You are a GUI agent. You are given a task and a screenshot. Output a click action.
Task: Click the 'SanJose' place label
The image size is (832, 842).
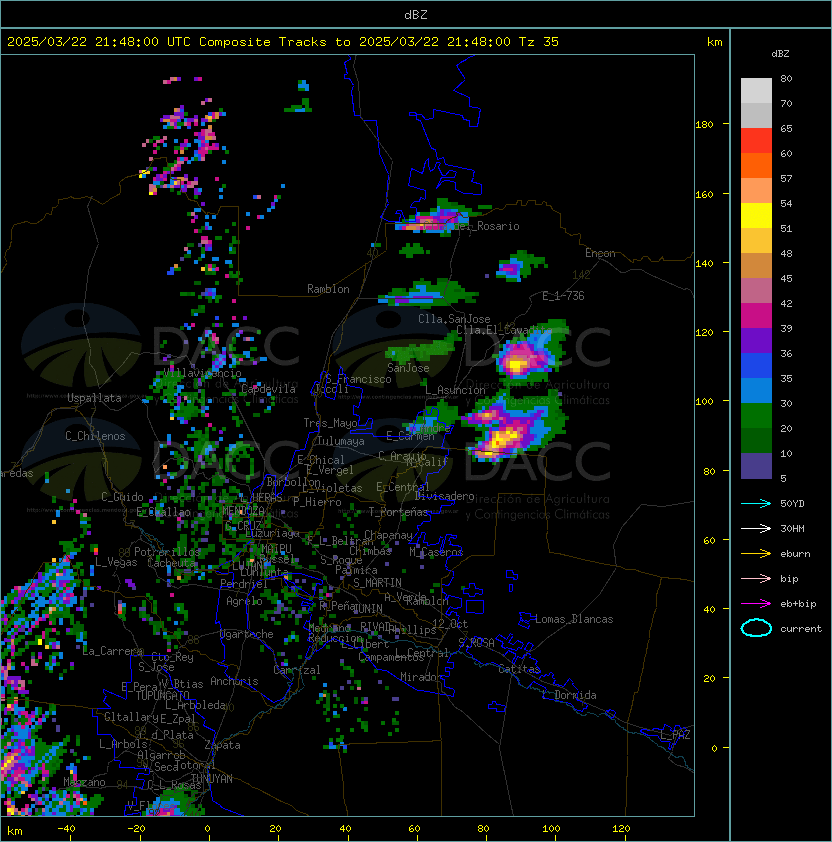pos(408,368)
